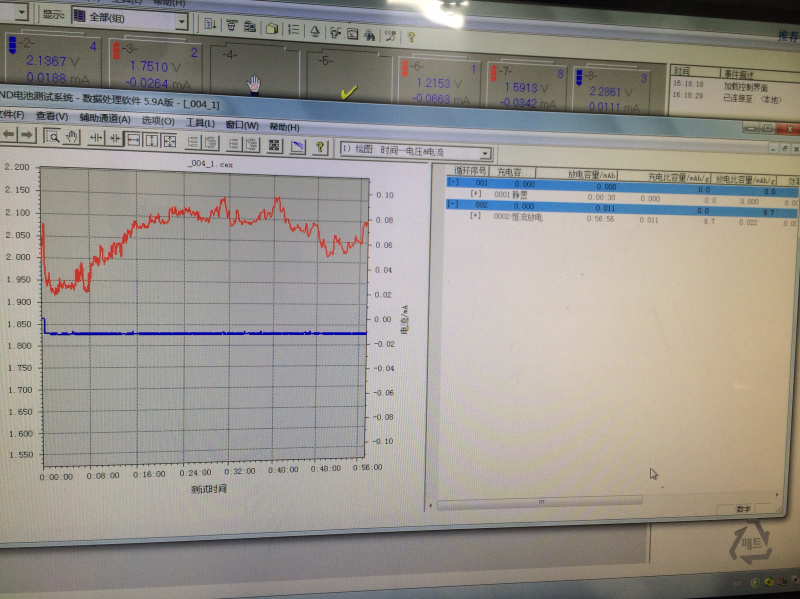
Task: Click the forward arrow in data toolbar
Action: pos(27,135)
